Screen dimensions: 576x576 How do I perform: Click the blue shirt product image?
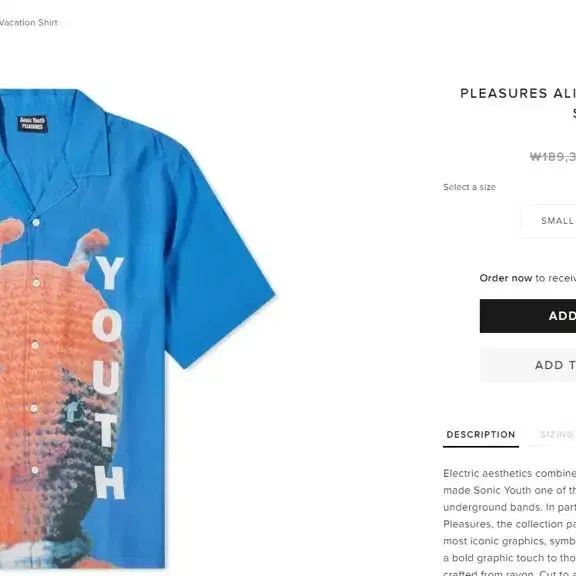(x=136, y=329)
